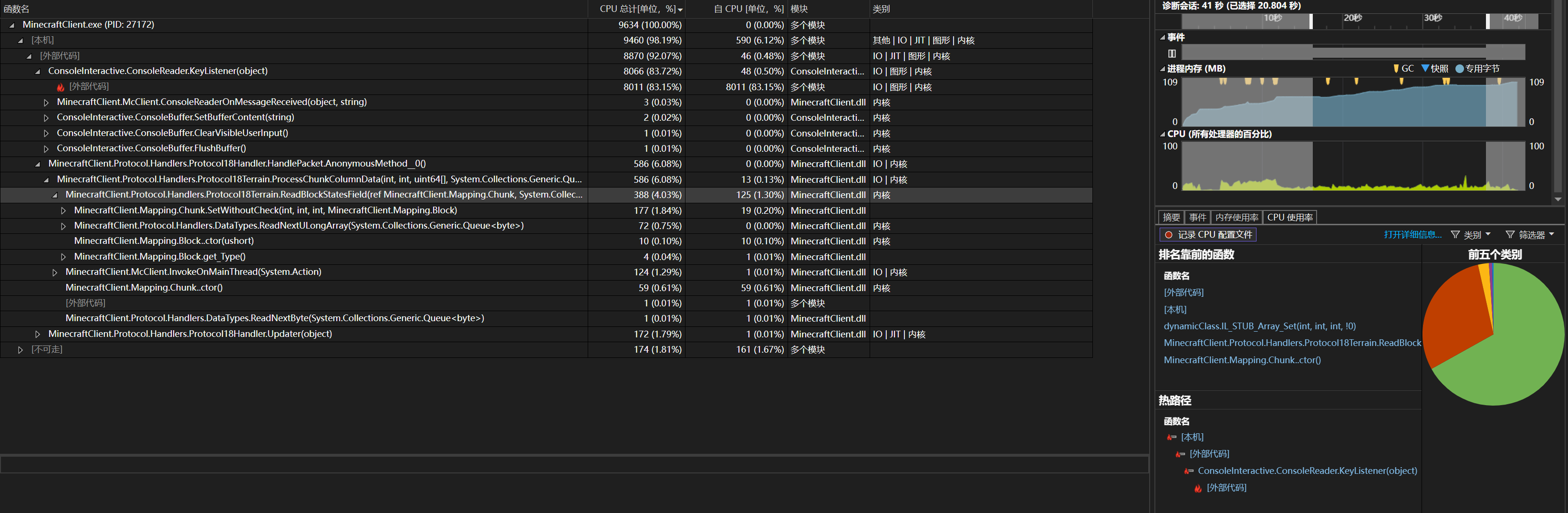1568x513 pixels.
Task: Click the 函数名 column header
Action: tap(293, 9)
